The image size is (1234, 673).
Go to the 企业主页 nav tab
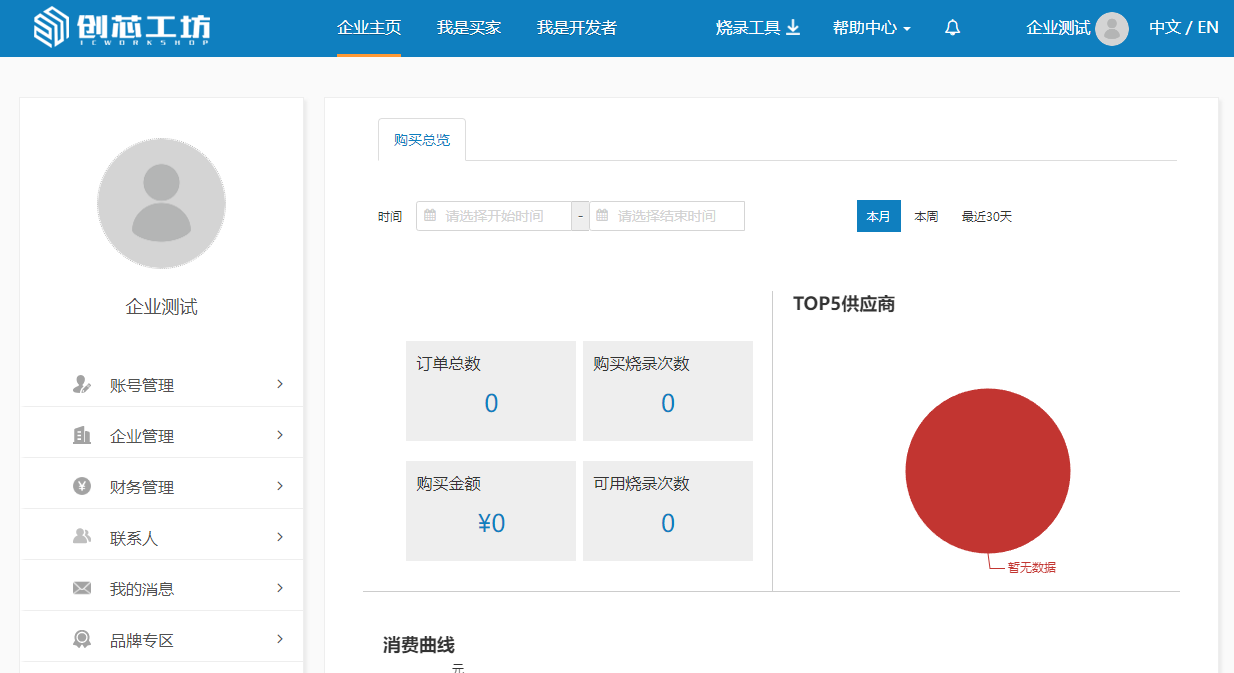coord(369,28)
